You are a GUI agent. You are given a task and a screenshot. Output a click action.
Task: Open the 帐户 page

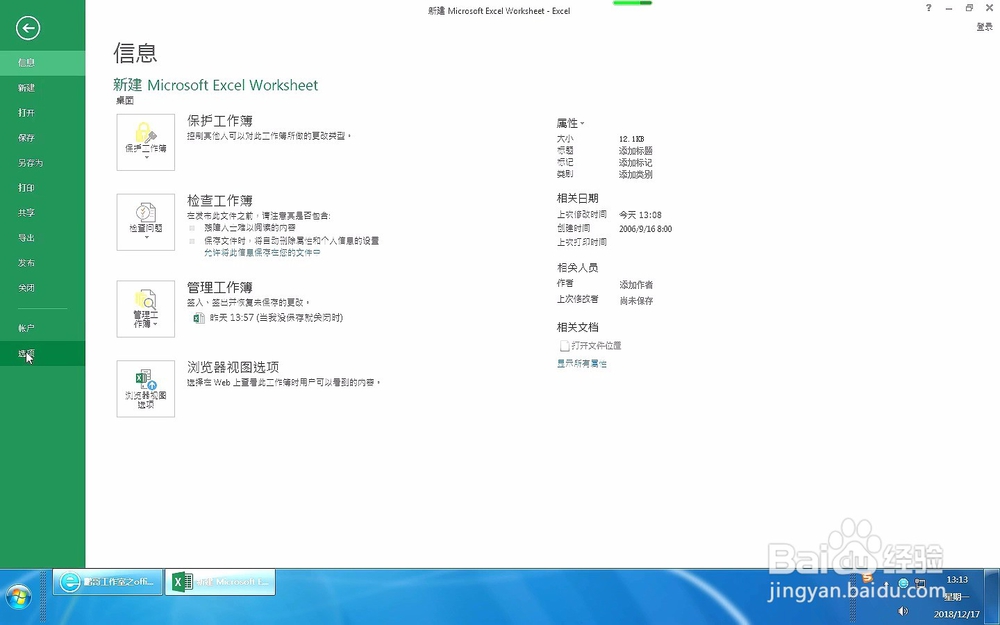pyautogui.click(x=42, y=328)
